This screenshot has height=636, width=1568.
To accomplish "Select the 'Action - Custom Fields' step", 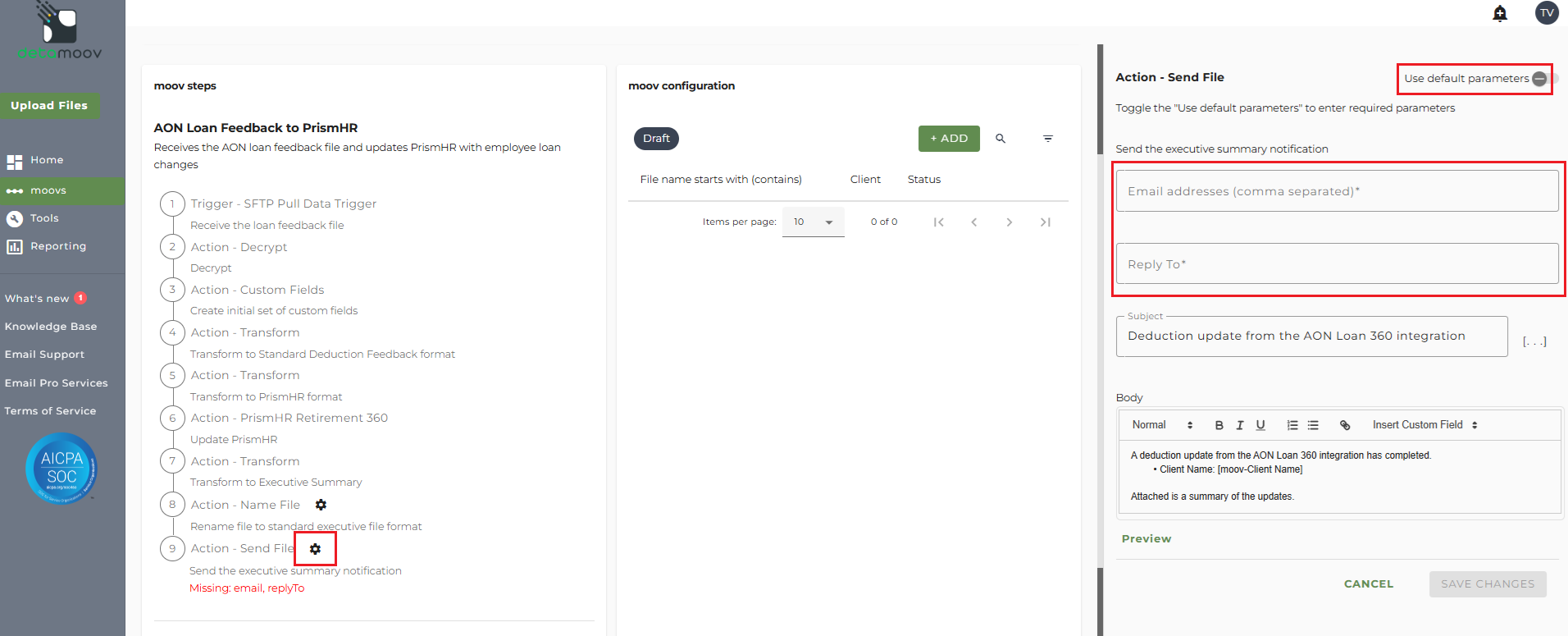I will (x=258, y=290).
